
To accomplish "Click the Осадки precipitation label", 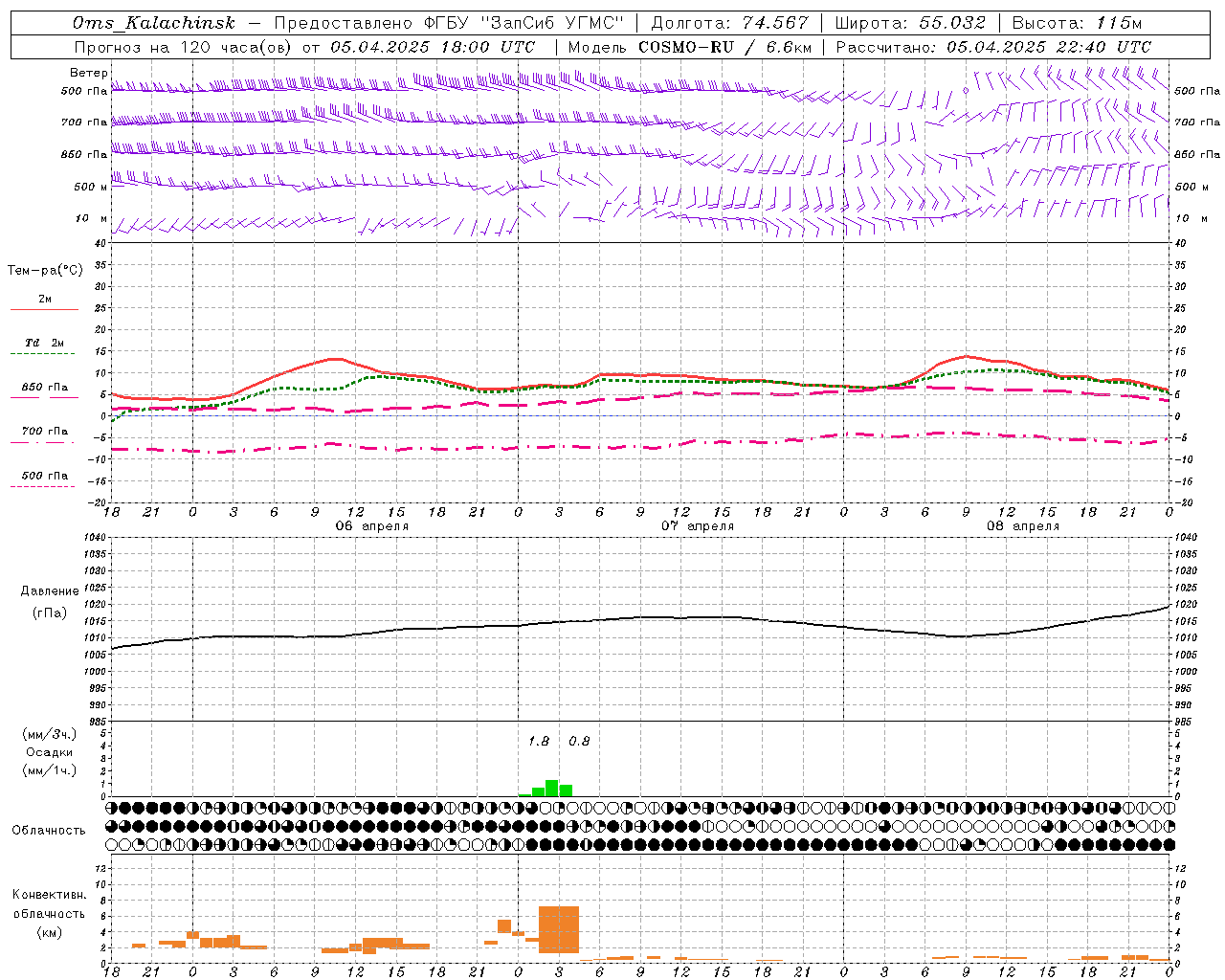I will [50, 753].
